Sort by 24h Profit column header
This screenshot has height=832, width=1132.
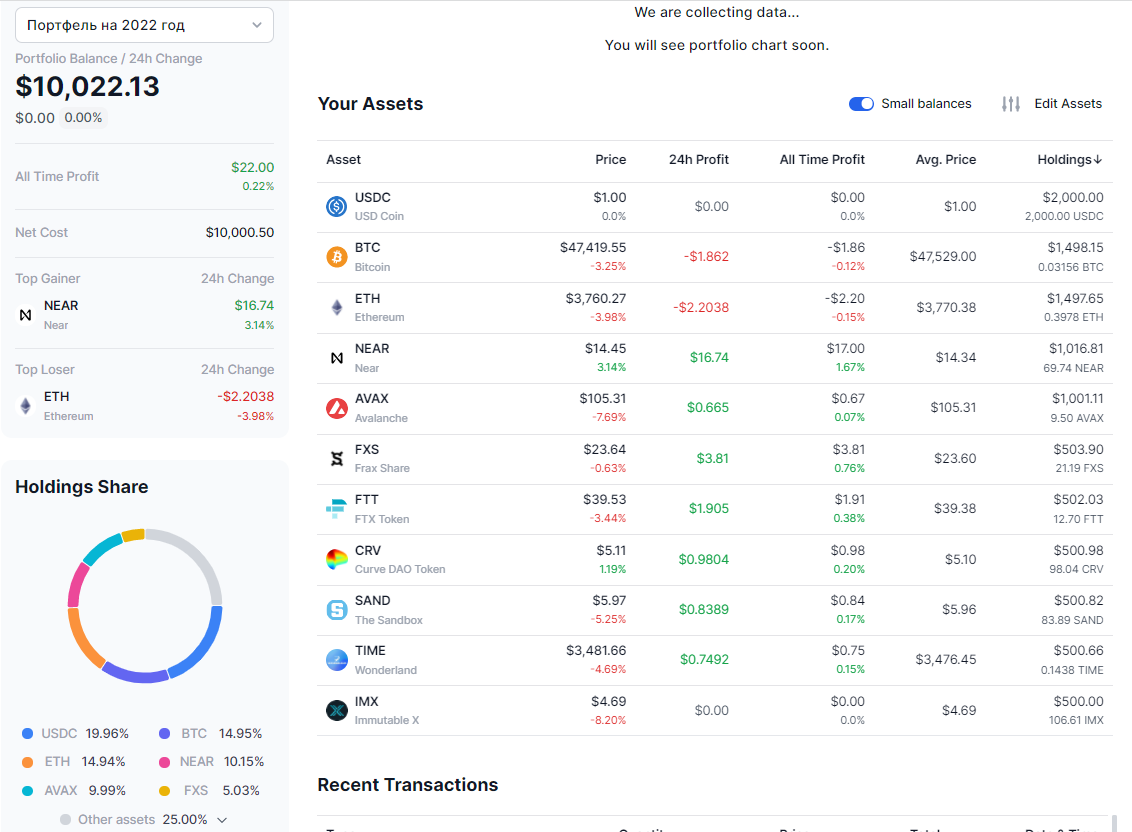[699, 160]
